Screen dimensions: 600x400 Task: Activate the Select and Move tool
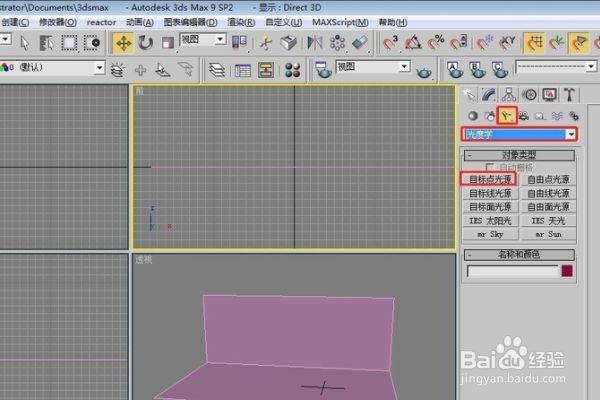click(123, 43)
